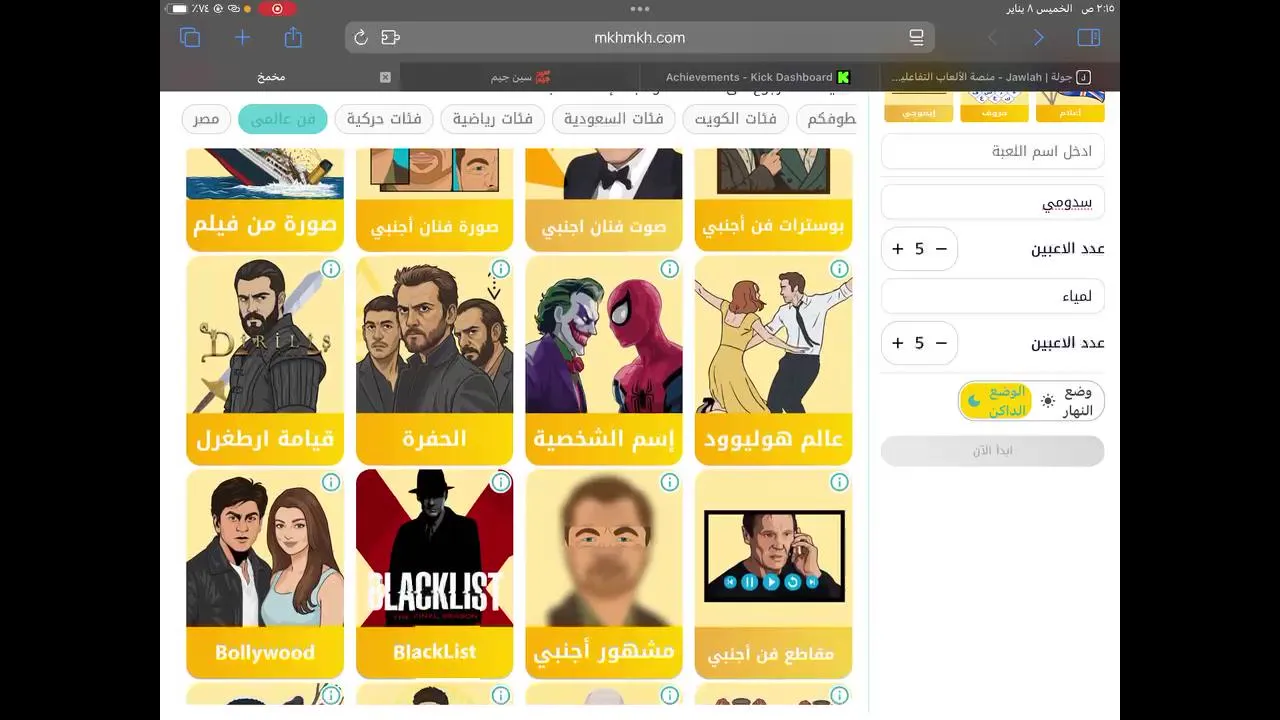The image size is (1280, 720).
Task: Select the صورة من فيلم card
Action: [x=265, y=200]
